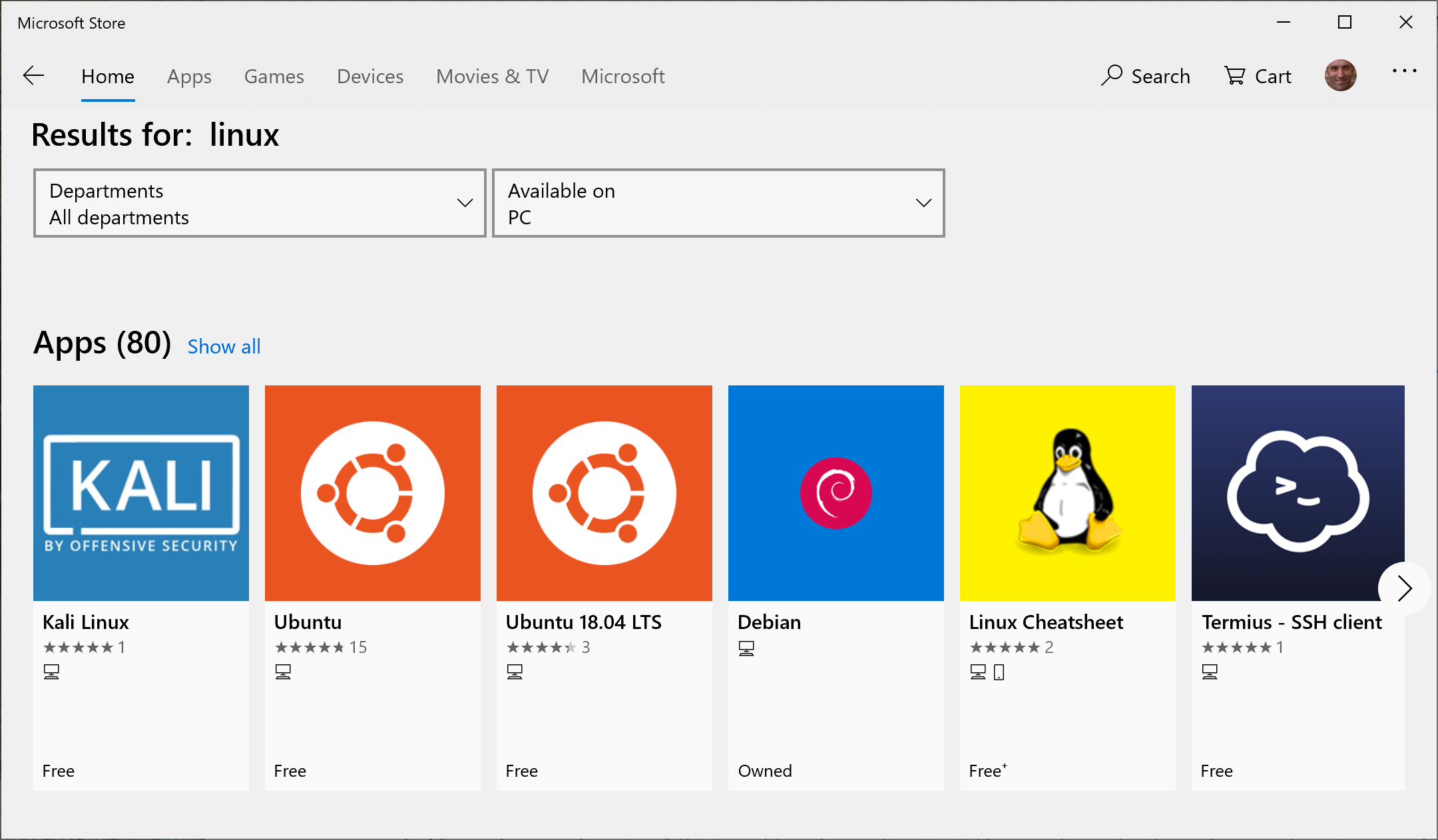Click the mobile device icon under Linux Cheatsheet
Image resolution: width=1438 pixels, height=840 pixels.
999,672
